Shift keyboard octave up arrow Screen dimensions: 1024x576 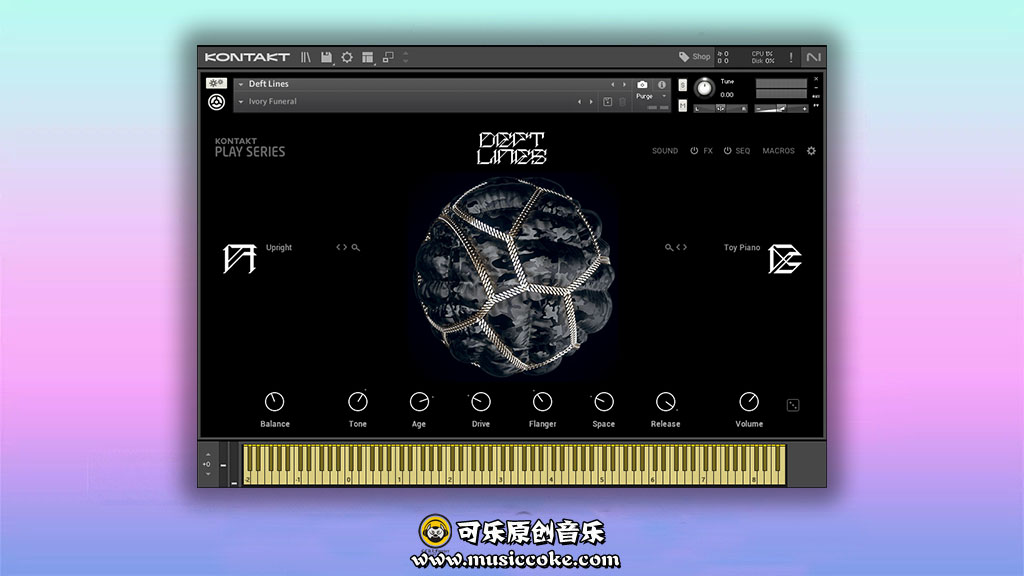(x=208, y=455)
